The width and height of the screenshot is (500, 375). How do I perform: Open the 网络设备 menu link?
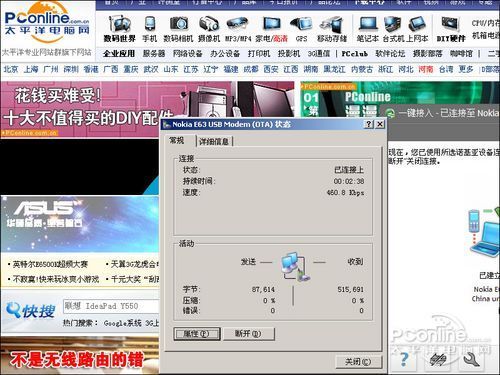click(x=187, y=53)
